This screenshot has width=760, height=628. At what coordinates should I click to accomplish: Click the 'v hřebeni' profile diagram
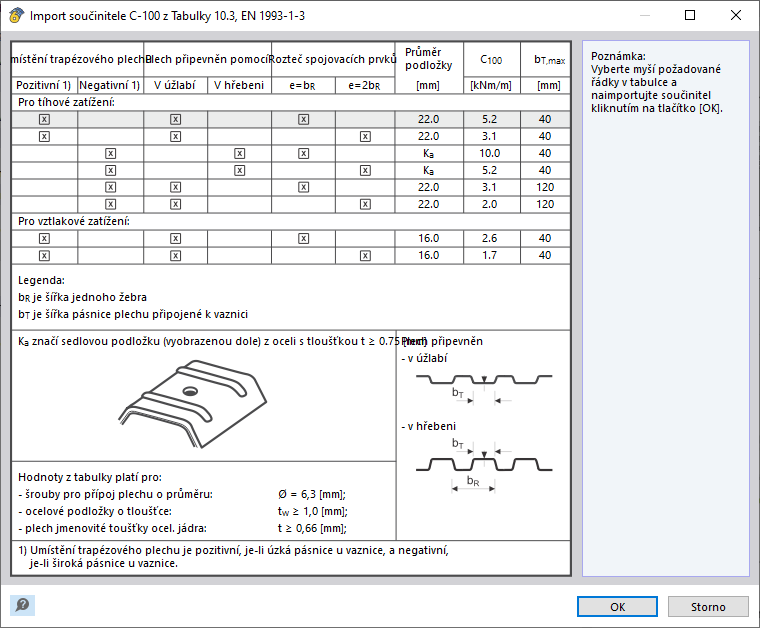tap(484, 465)
